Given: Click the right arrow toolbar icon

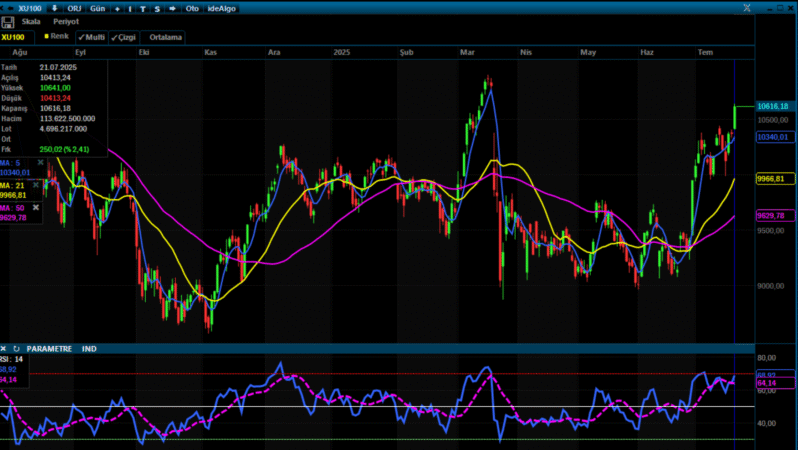Looking at the screenshot, I should [173, 9].
